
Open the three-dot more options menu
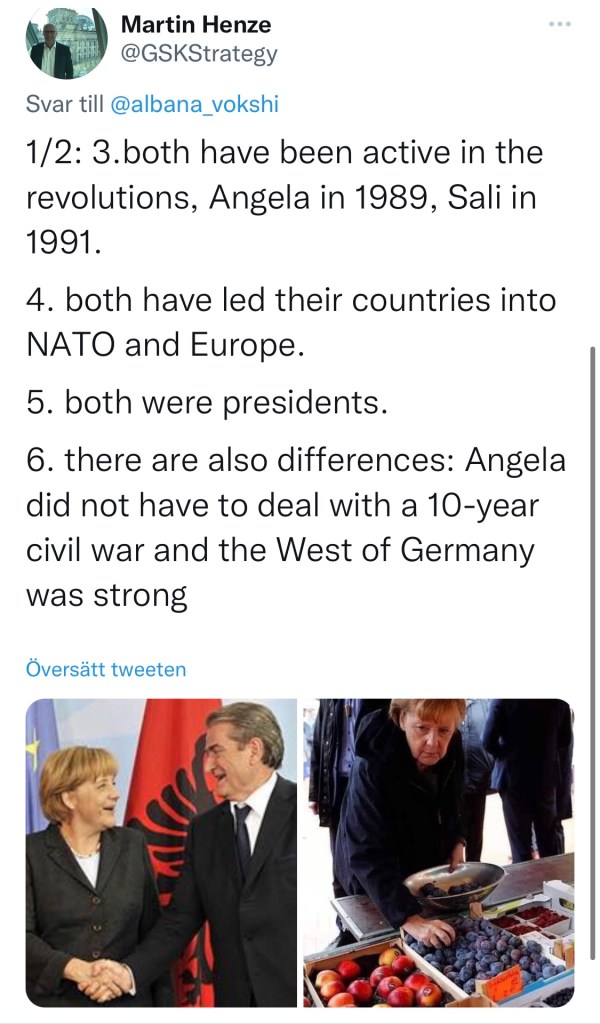pyautogui.click(x=563, y=23)
